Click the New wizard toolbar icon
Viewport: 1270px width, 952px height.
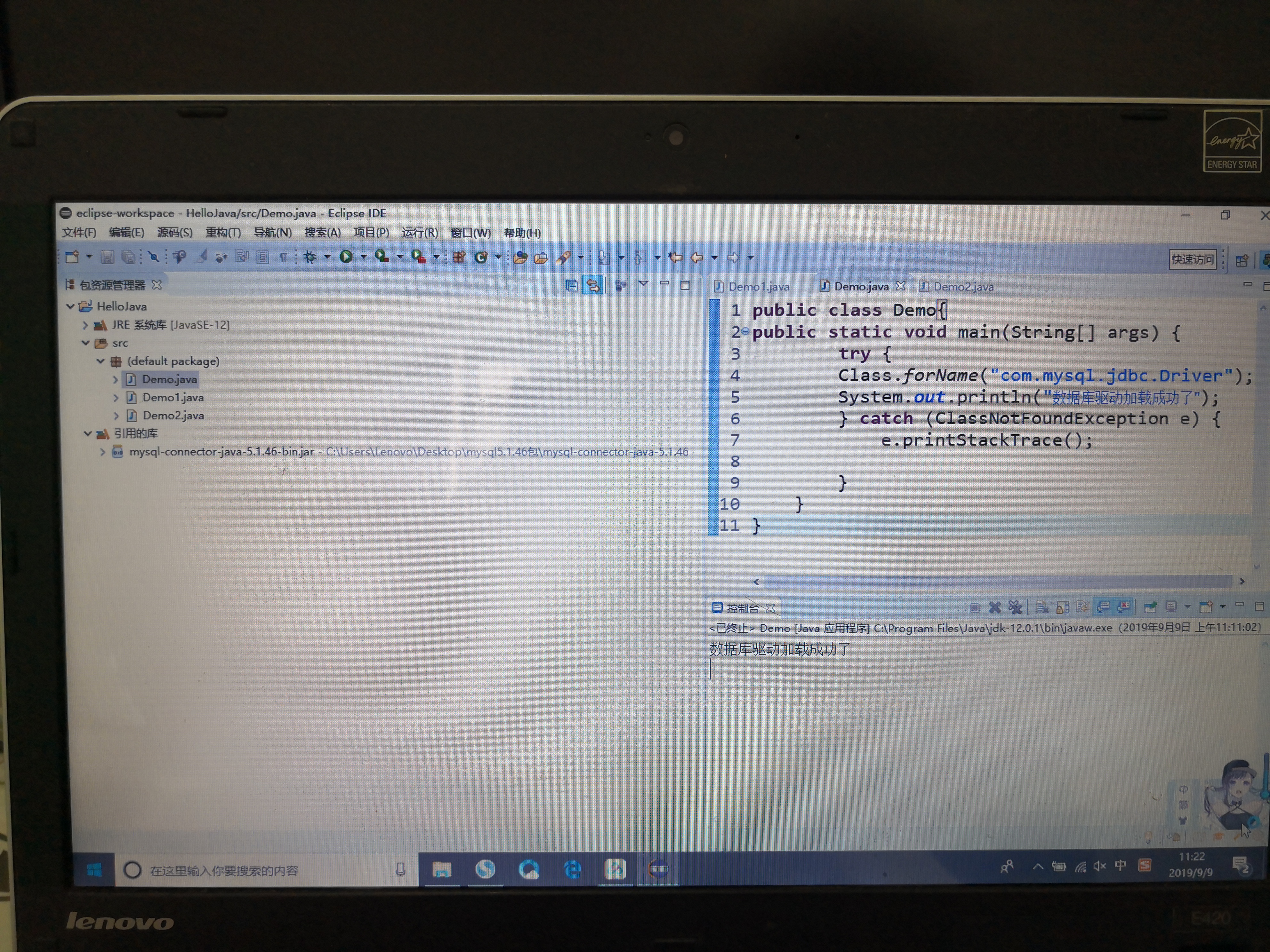tap(72, 257)
